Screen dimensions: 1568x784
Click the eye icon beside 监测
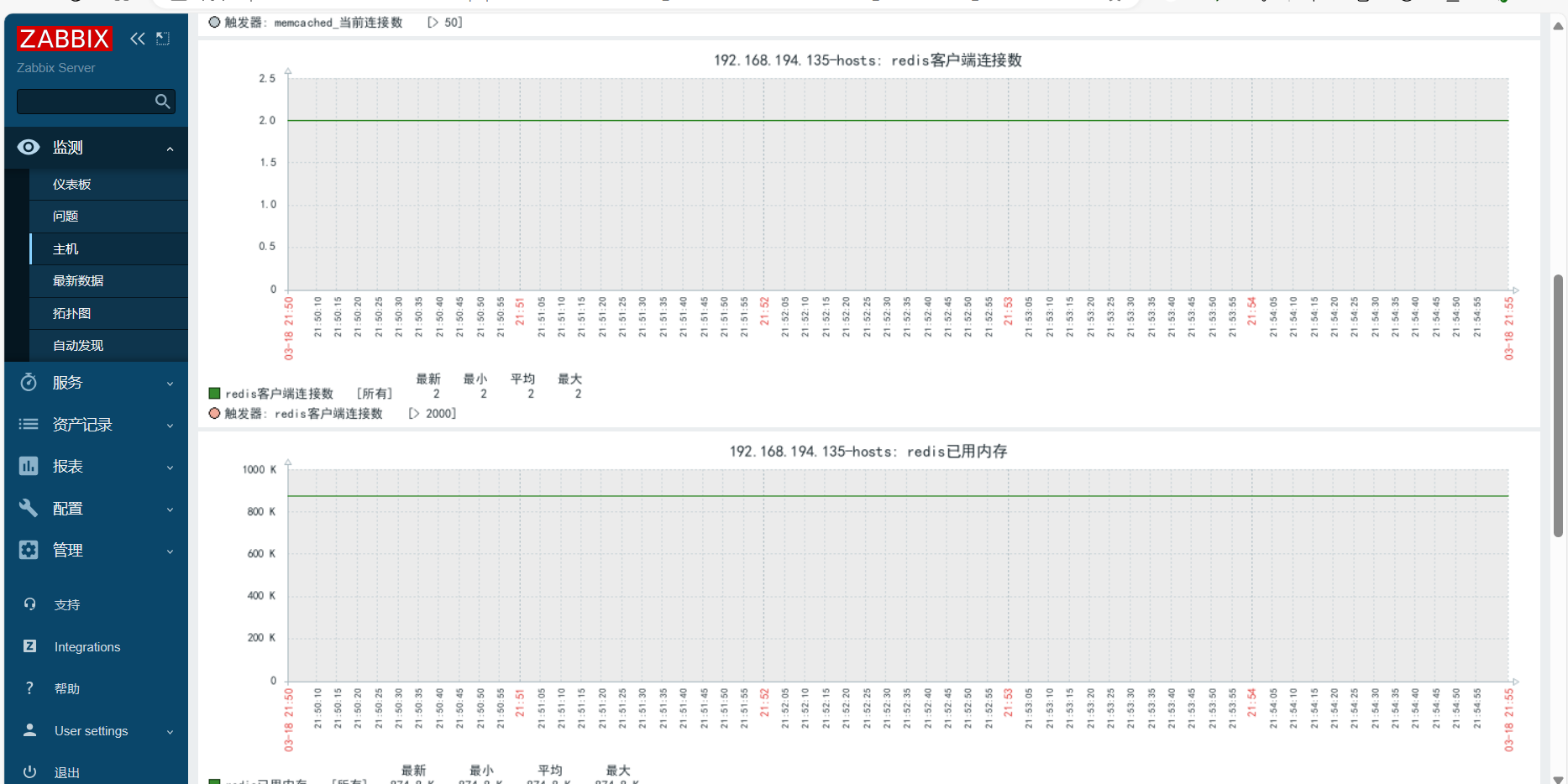click(29, 147)
